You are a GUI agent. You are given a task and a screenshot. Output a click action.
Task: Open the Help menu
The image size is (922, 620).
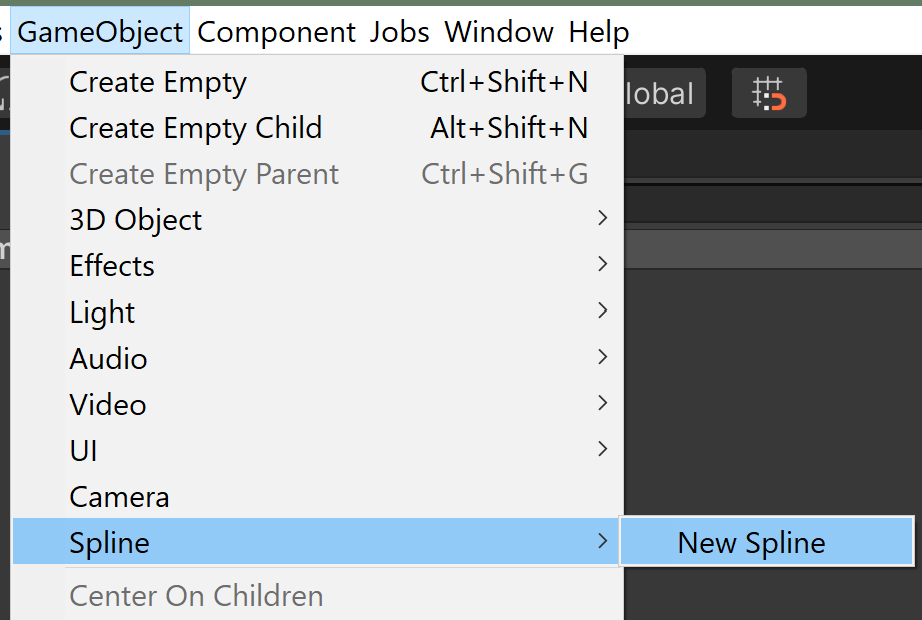pos(598,31)
